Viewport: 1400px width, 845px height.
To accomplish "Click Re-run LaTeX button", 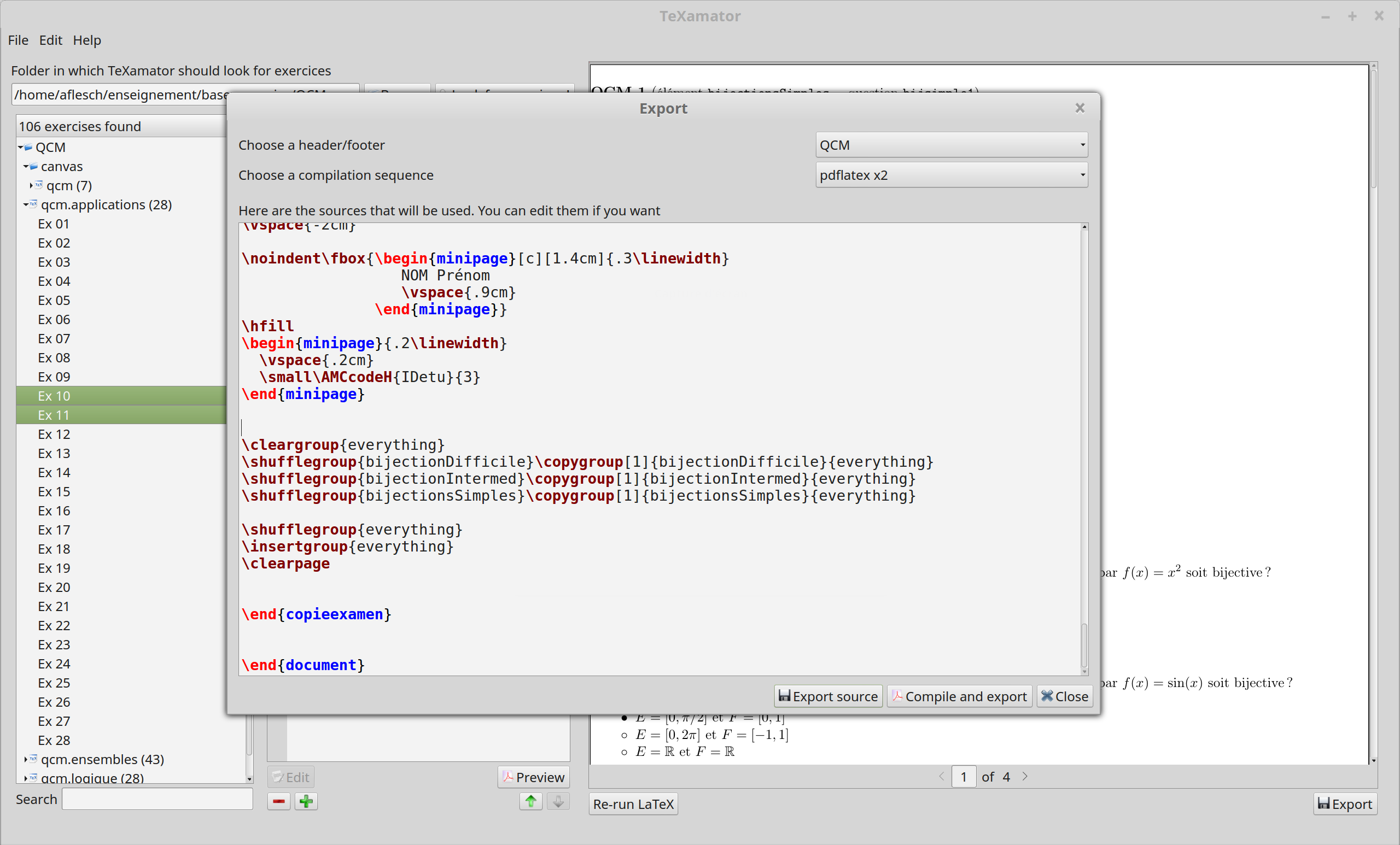I will 633,804.
